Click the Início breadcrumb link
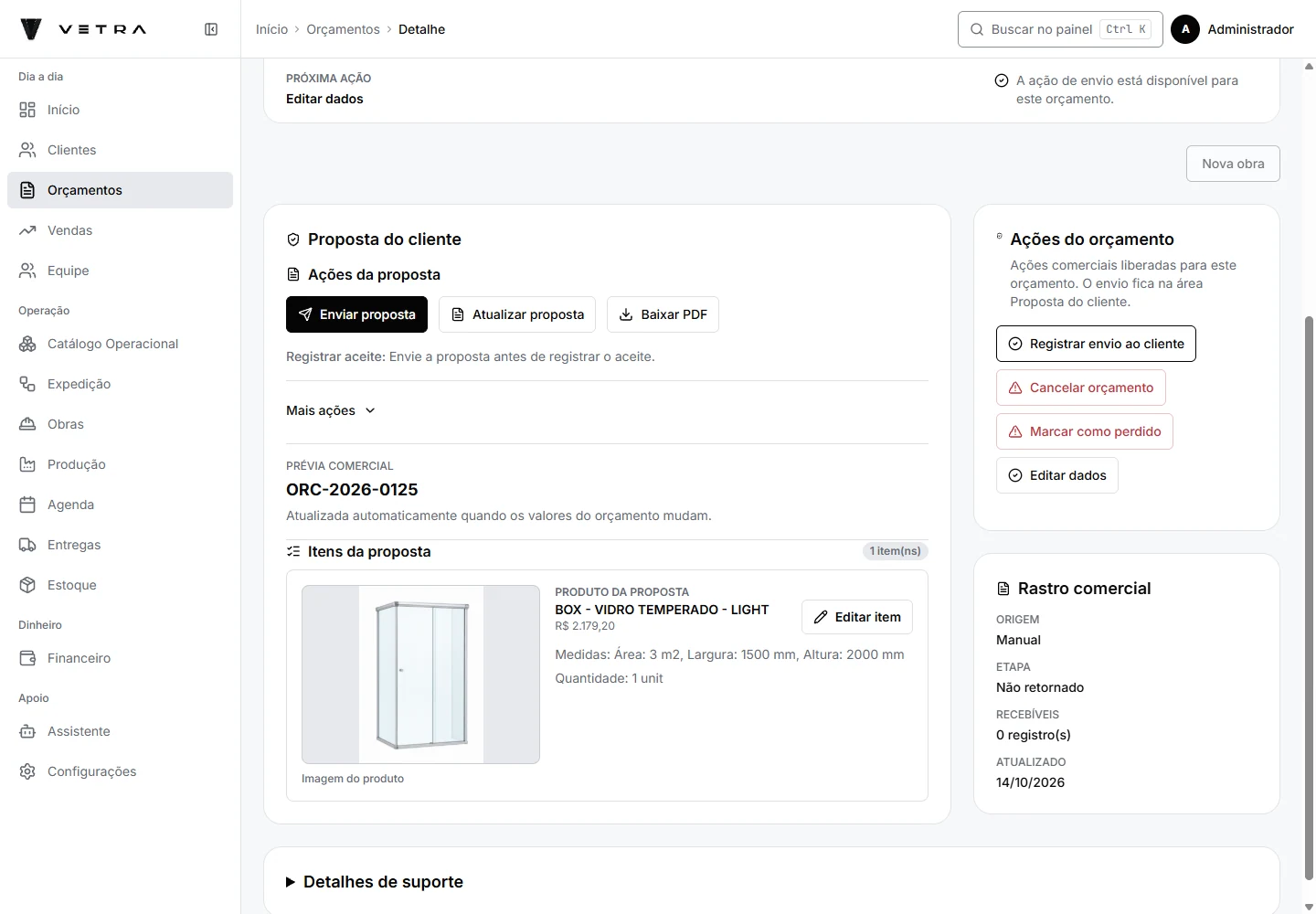 271,29
